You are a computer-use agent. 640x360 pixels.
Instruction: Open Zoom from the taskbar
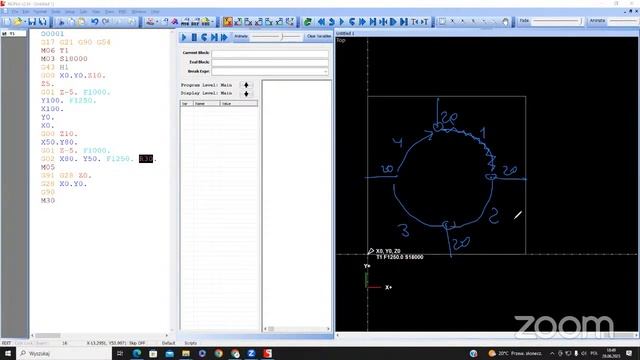click(251, 353)
